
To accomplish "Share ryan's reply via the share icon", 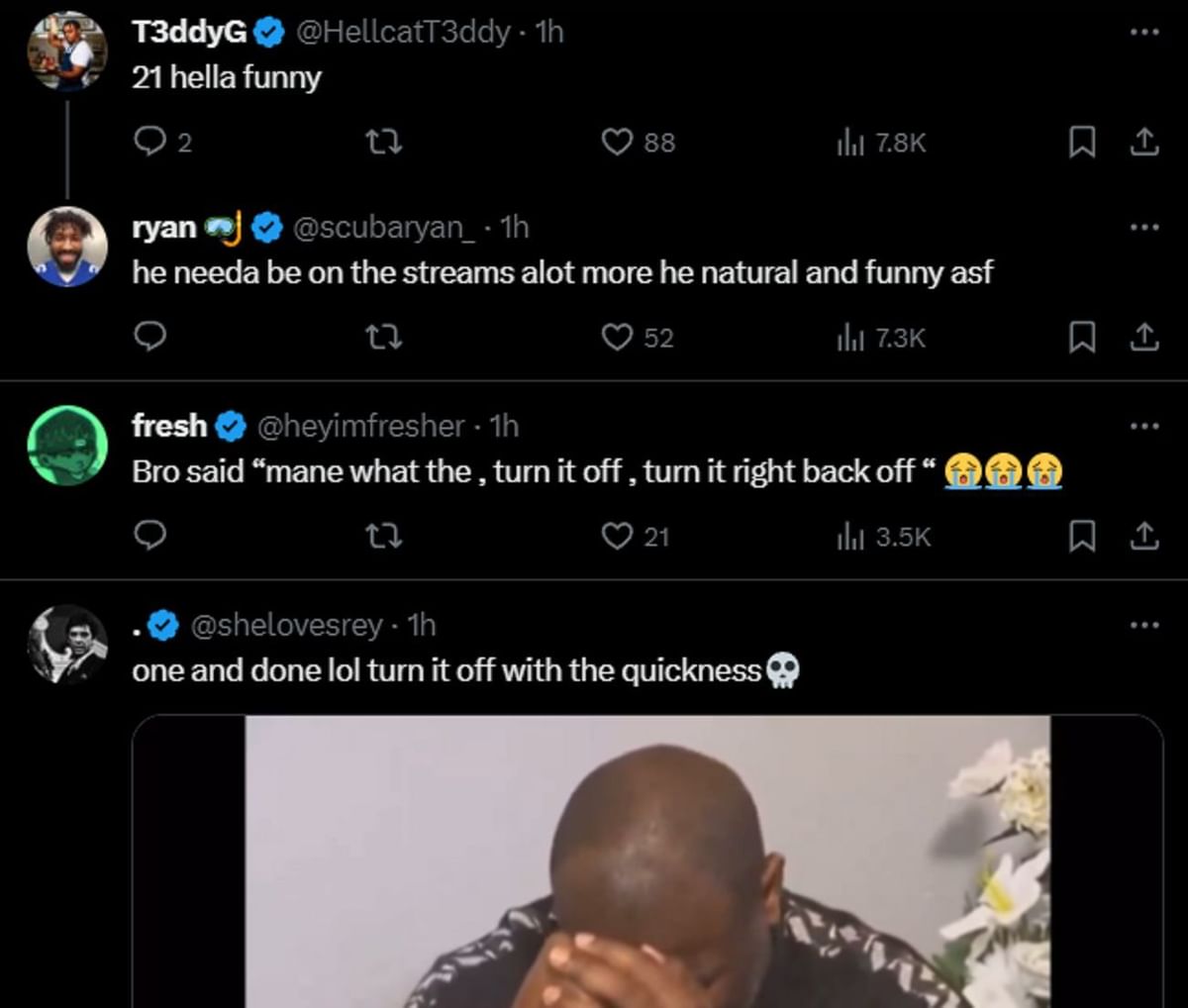I will 1144,338.
